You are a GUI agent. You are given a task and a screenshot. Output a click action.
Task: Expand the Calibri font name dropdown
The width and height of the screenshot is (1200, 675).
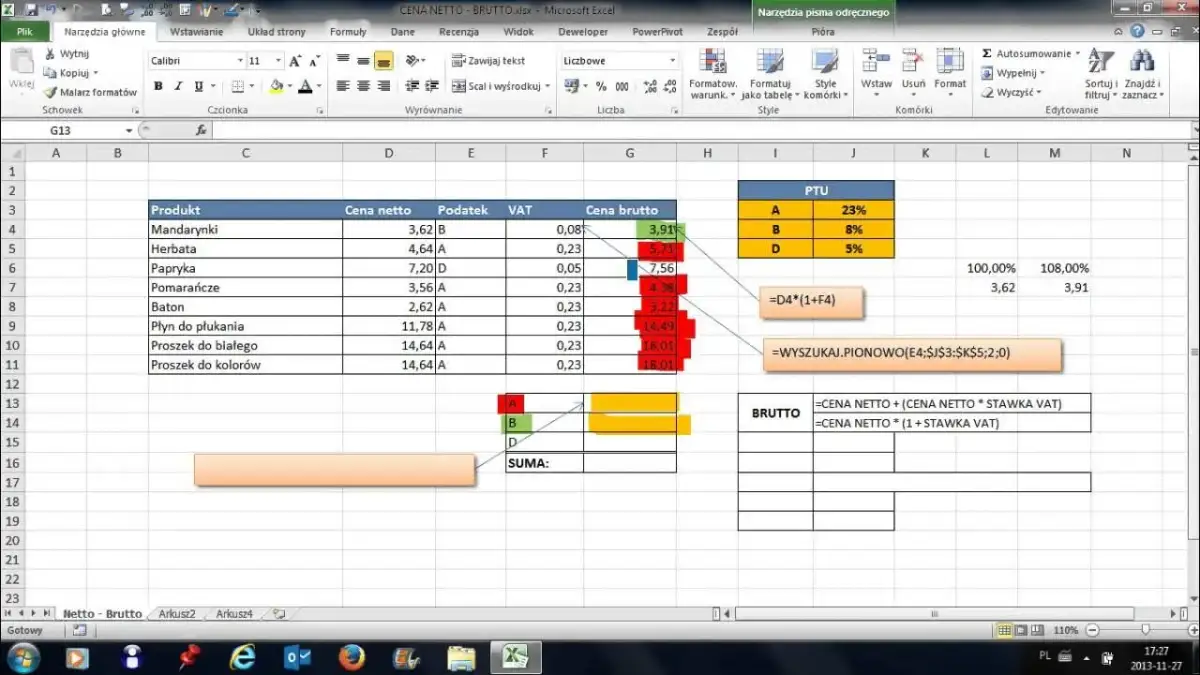click(239, 61)
